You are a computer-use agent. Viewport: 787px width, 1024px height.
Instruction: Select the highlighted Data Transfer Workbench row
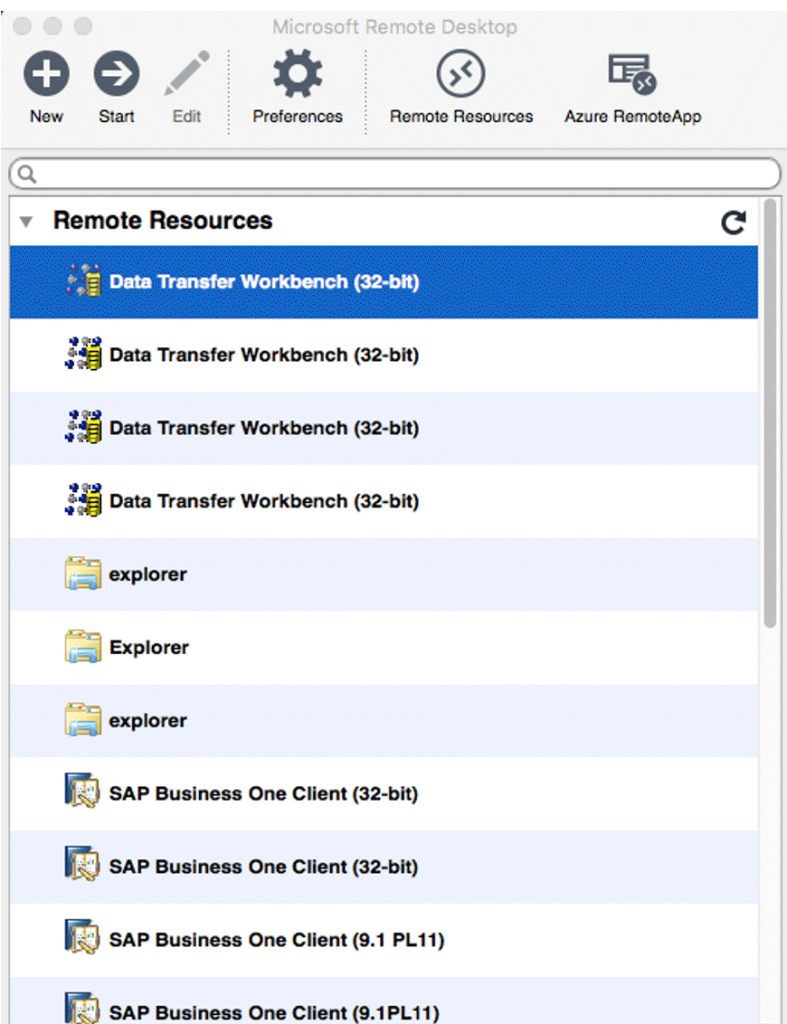click(x=384, y=282)
